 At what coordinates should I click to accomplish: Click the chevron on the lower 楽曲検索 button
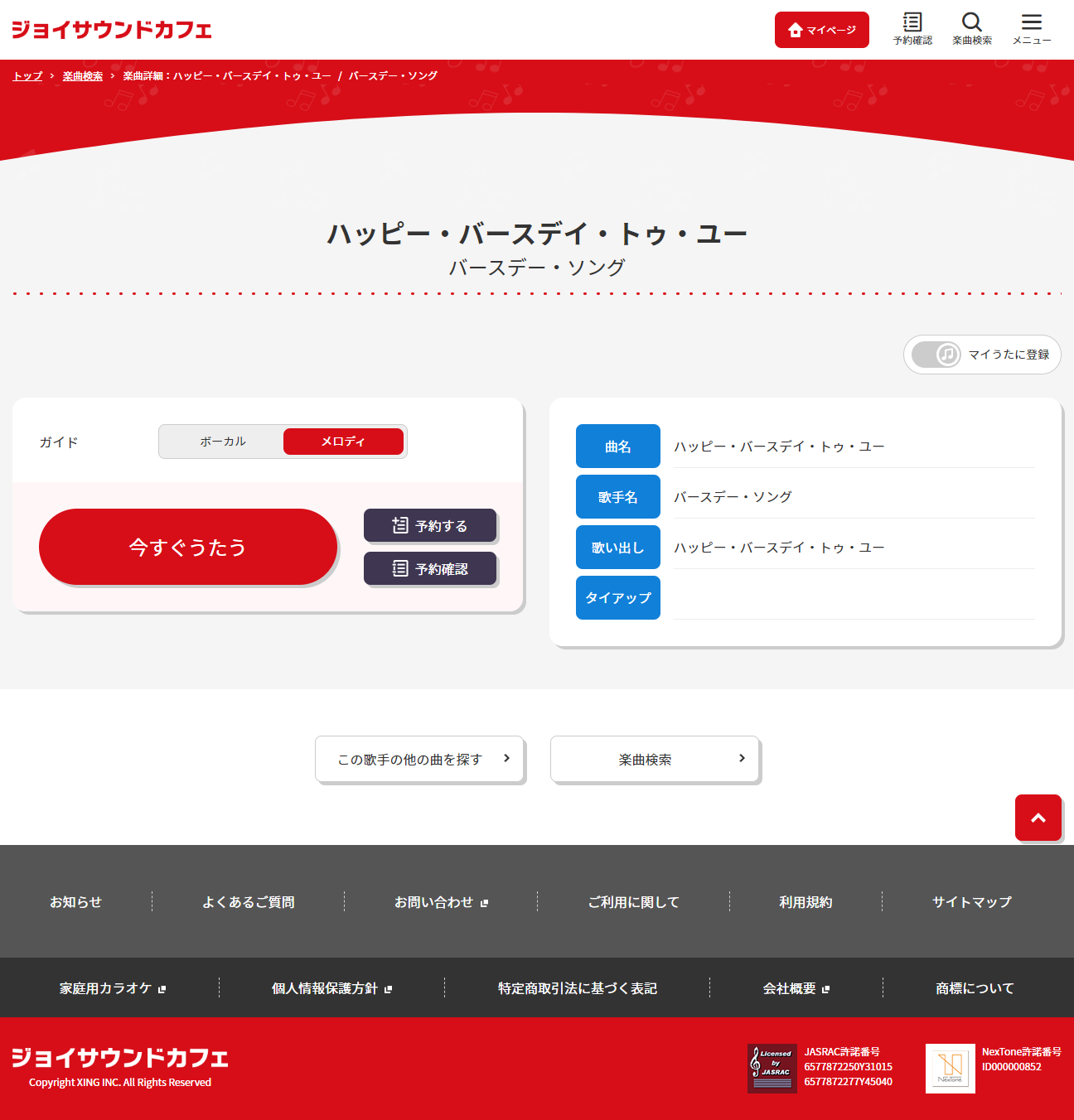[742, 758]
